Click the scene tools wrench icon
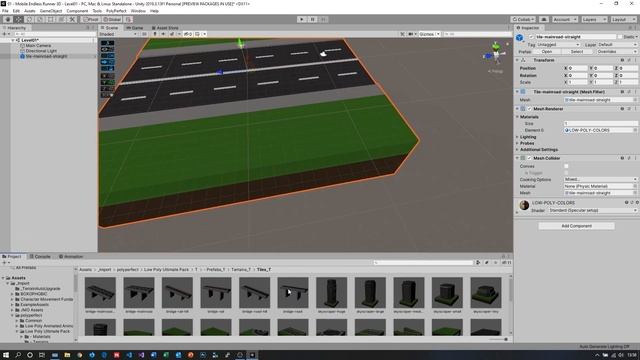The height and width of the screenshot is (360, 640). [x=402, y=34]
